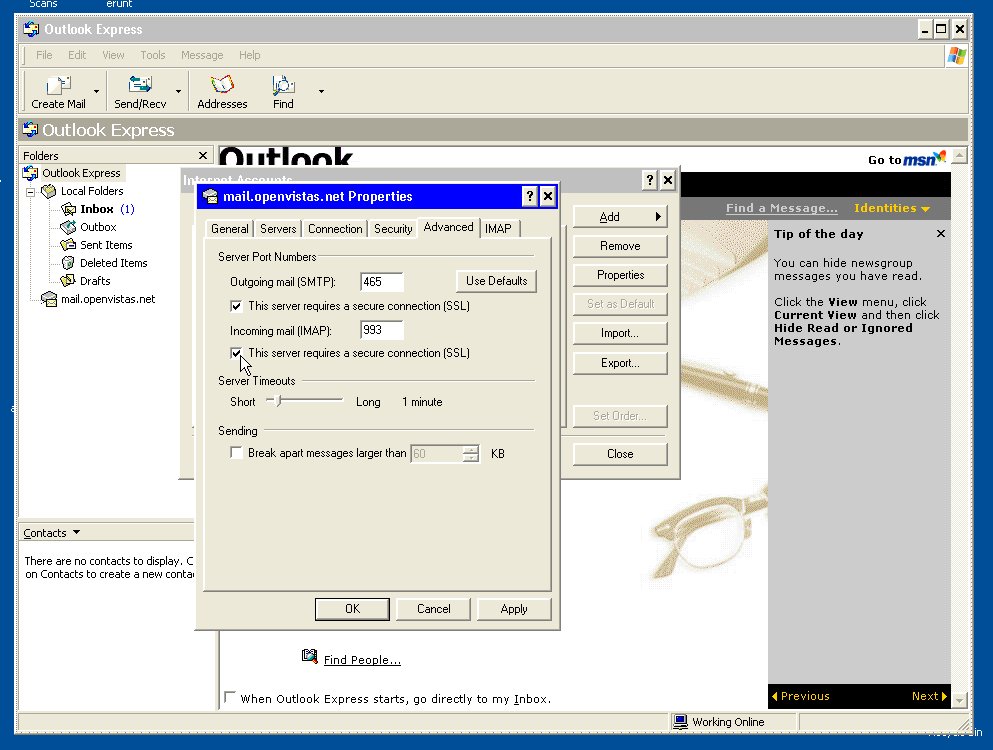
Task: Click the Find People icon
Action: tap(310, 656)
